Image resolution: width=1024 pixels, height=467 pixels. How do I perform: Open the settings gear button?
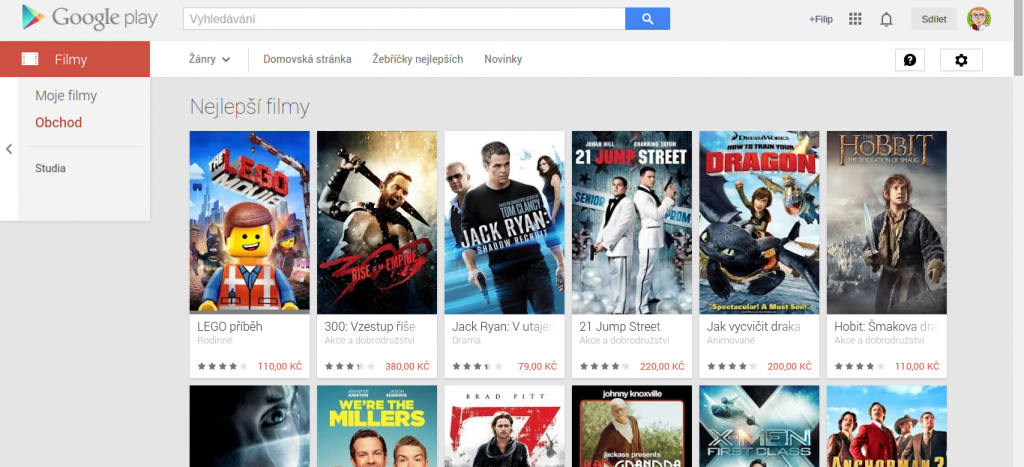(x=961, y=60)
